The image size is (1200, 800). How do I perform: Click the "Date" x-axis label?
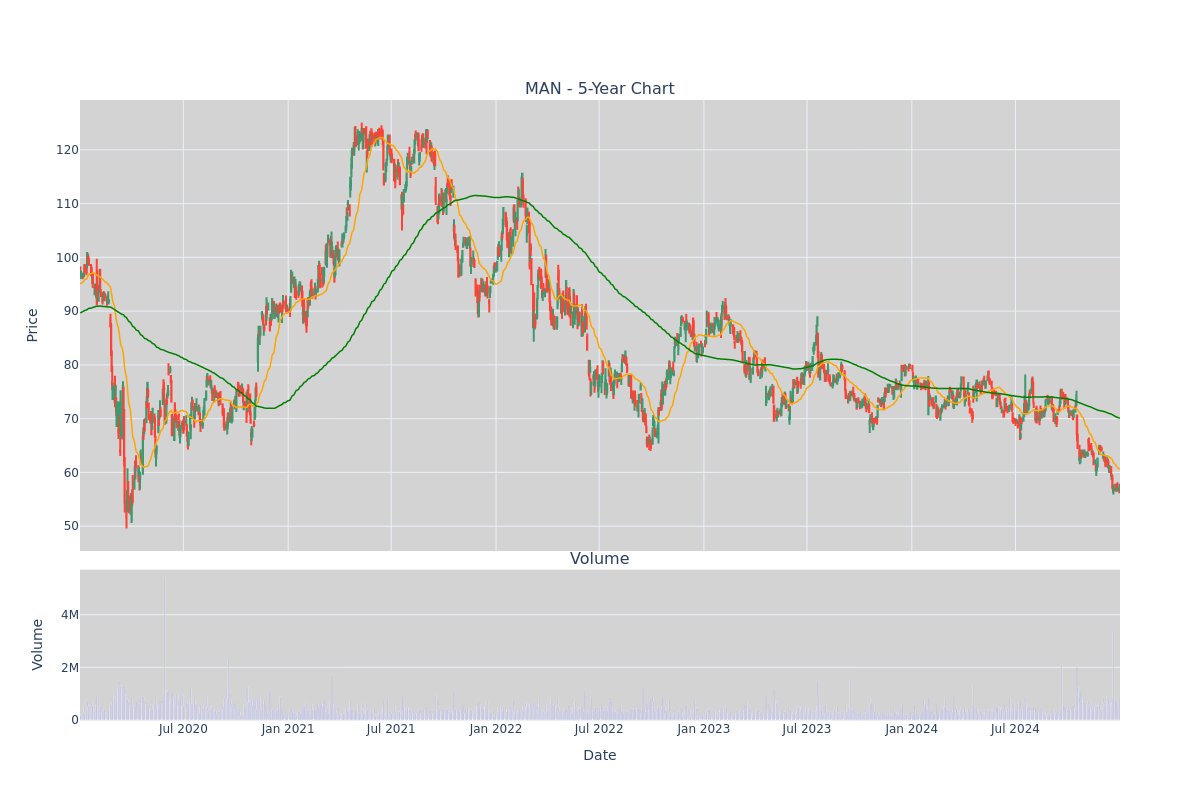coord(600,756)
